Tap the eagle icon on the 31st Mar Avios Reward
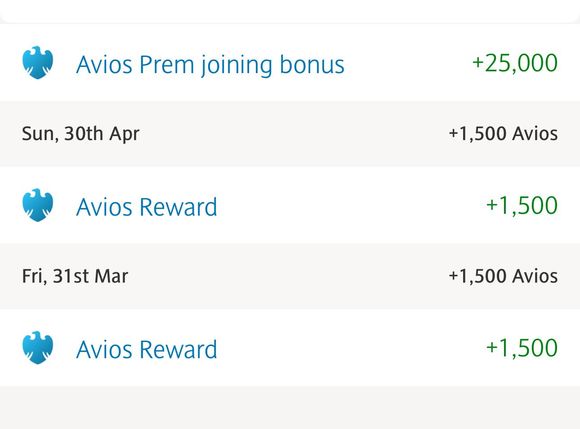The image size is (580, 429). [37, 348]
